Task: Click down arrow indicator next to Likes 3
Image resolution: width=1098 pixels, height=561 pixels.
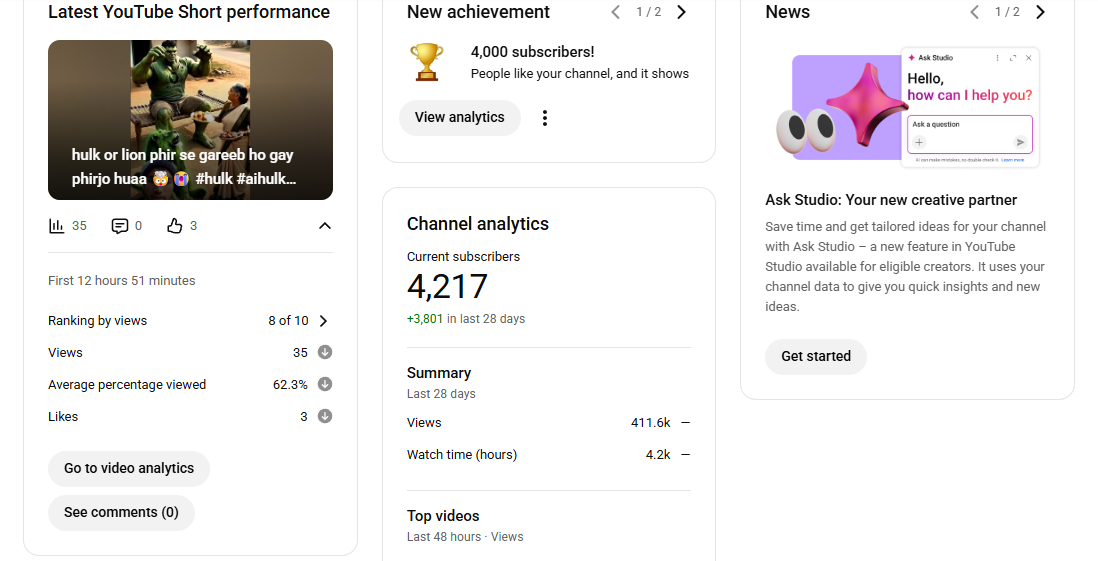Action: click(325, 417)
